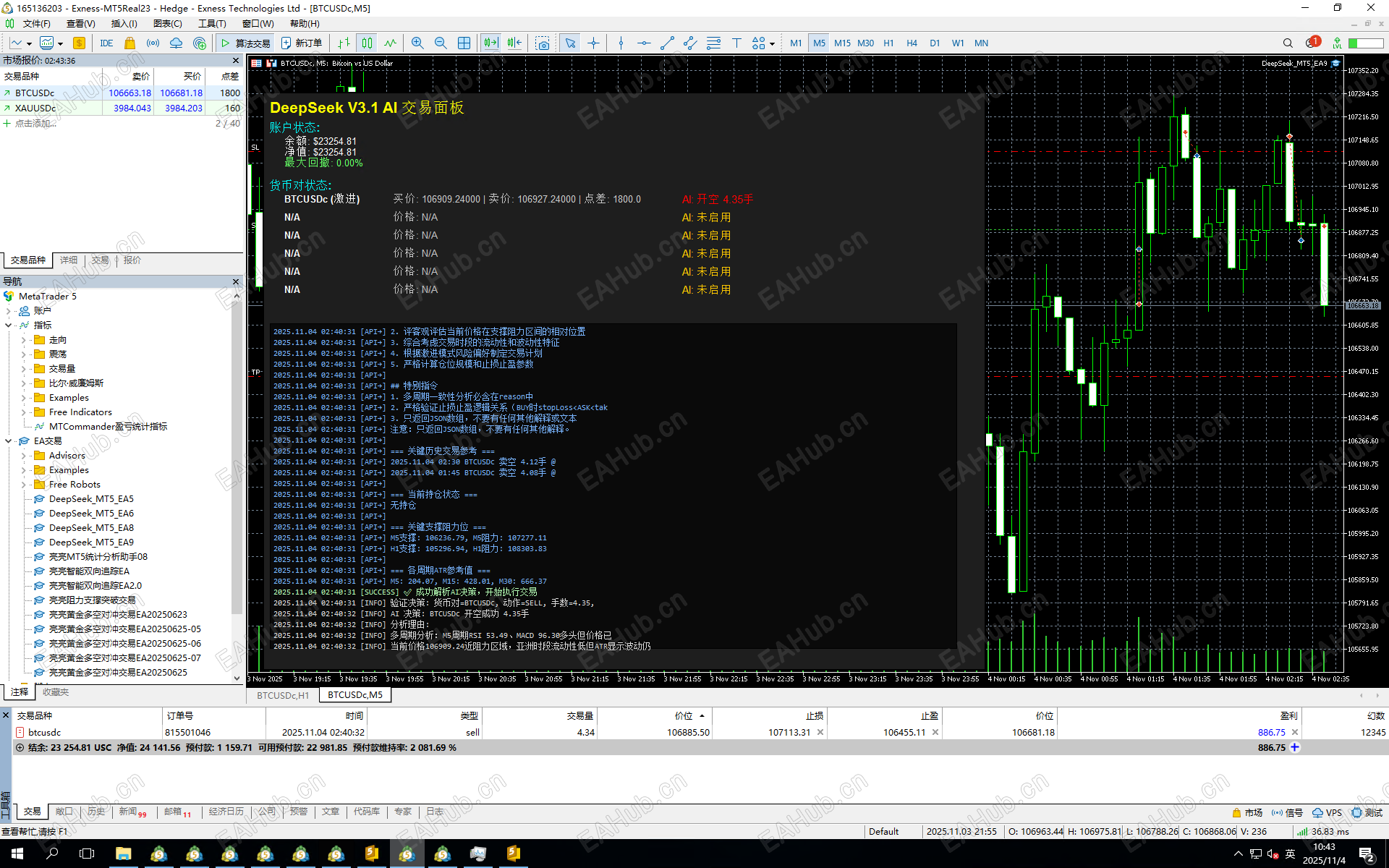Switch chart to line chart style
1389x868 pixels.
[x=391, y=43]
